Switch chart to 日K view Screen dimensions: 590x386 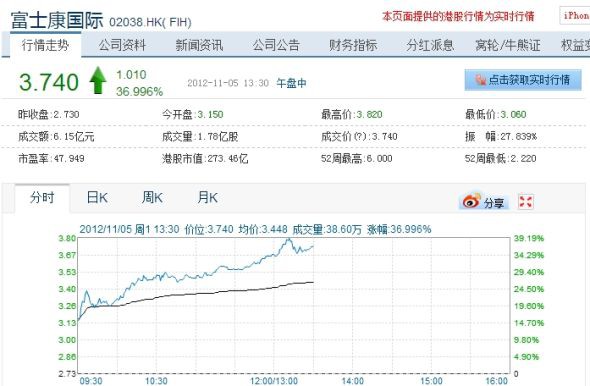coord(97,198)
